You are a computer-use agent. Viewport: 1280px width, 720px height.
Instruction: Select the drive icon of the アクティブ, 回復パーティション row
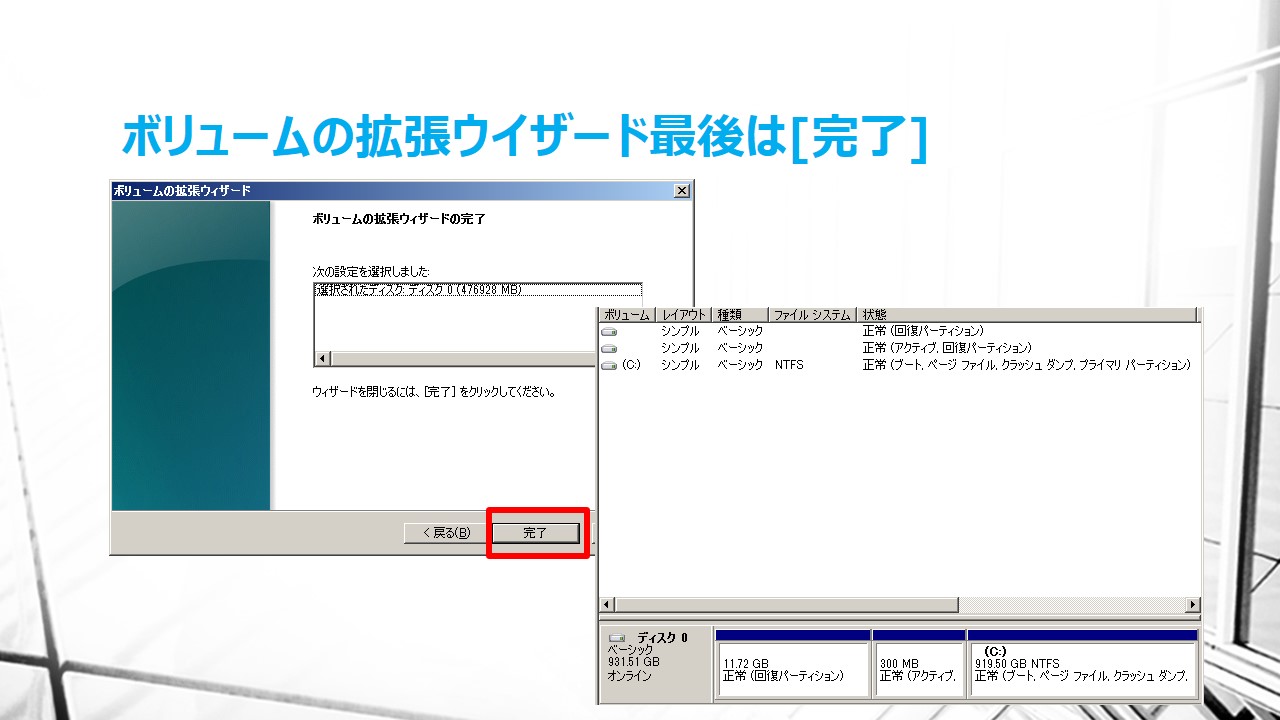[609, 348]
